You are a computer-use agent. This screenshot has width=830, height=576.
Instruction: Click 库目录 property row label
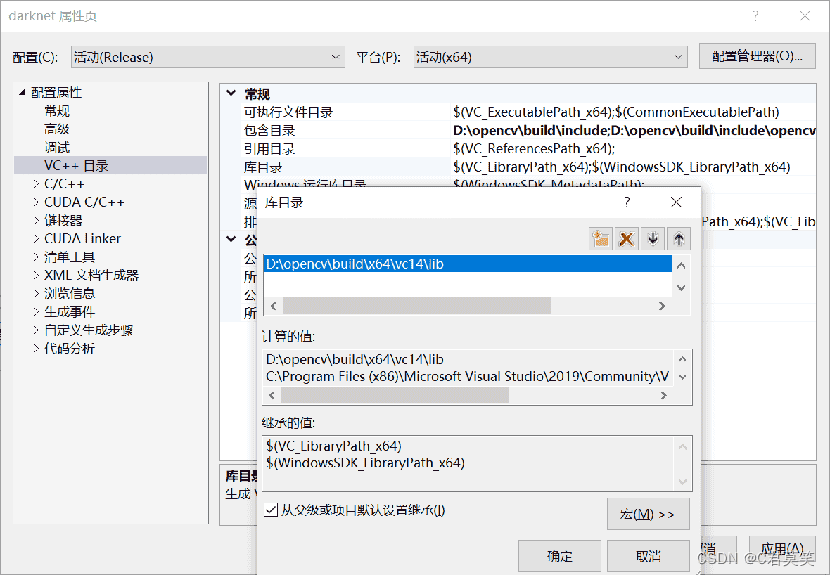(263, 167)
